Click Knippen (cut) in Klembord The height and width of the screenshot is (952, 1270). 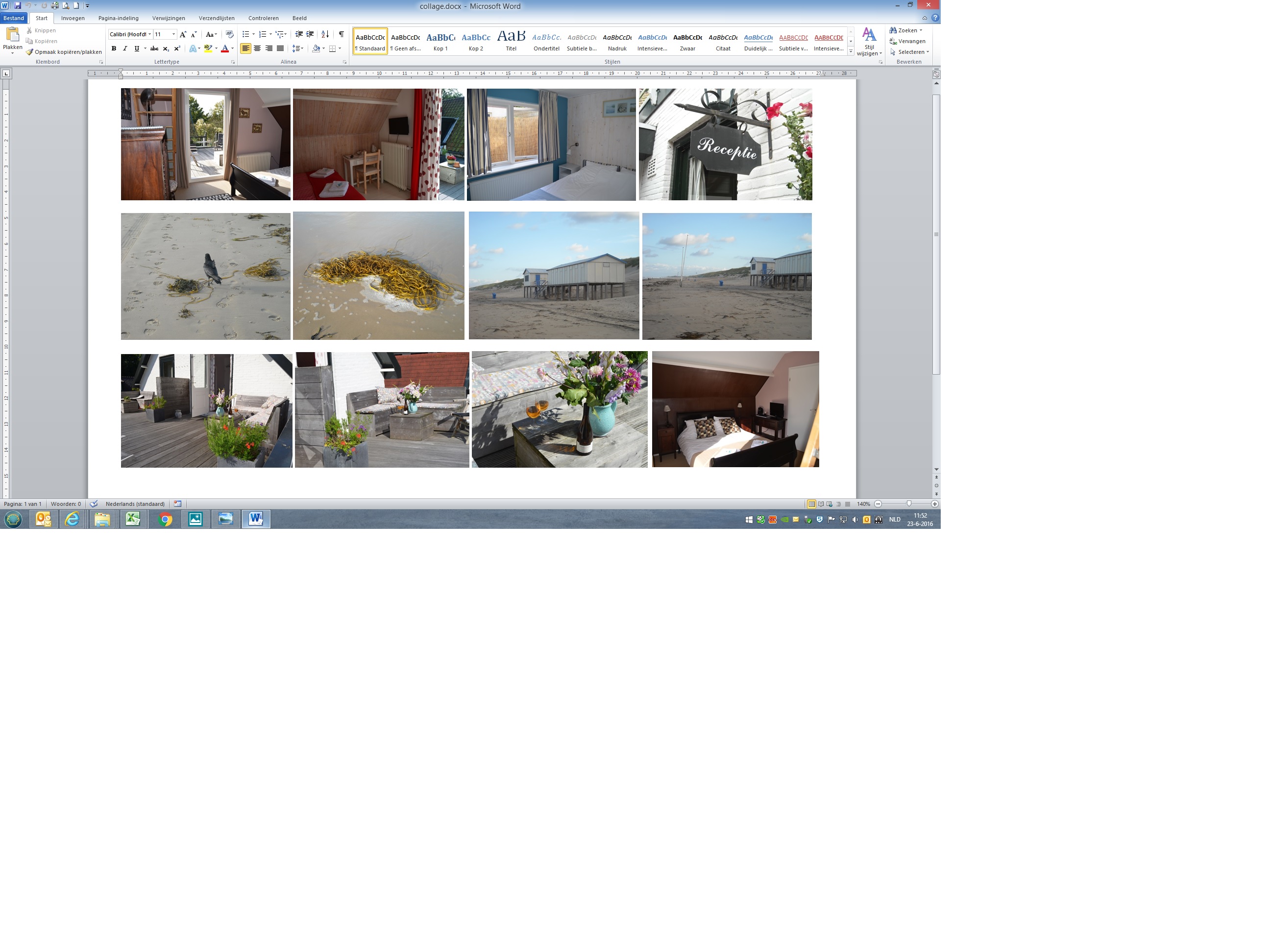tap(41, 30)
